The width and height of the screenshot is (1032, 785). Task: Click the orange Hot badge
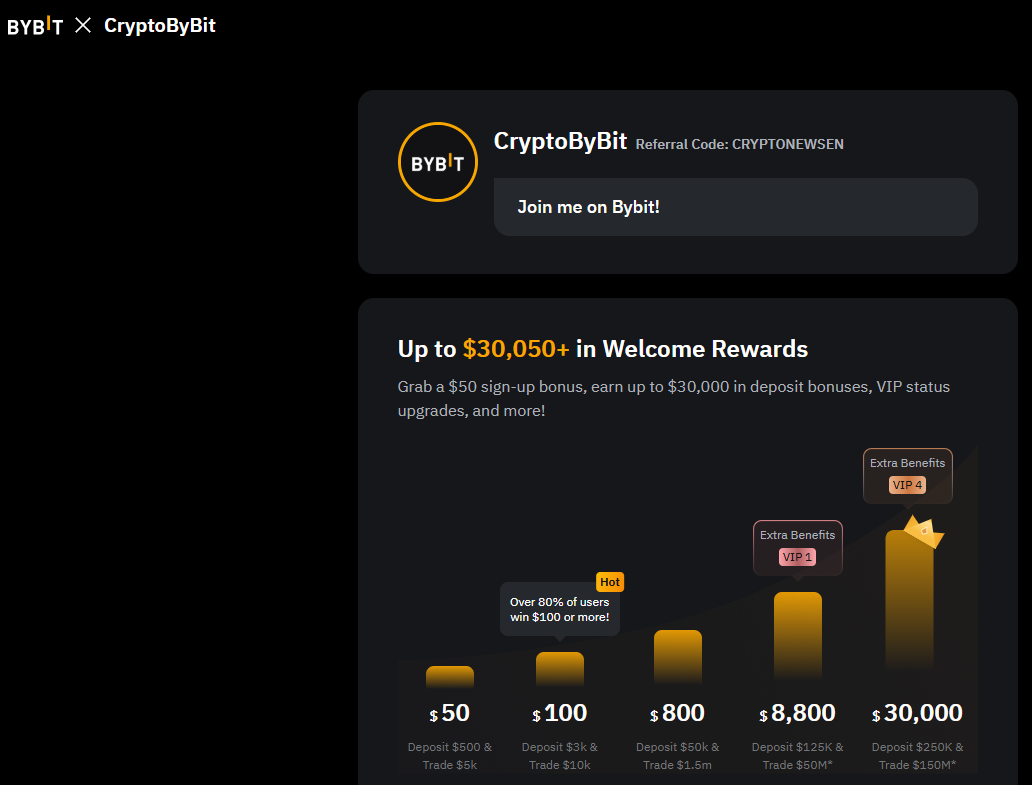click(x=609, y=582)
